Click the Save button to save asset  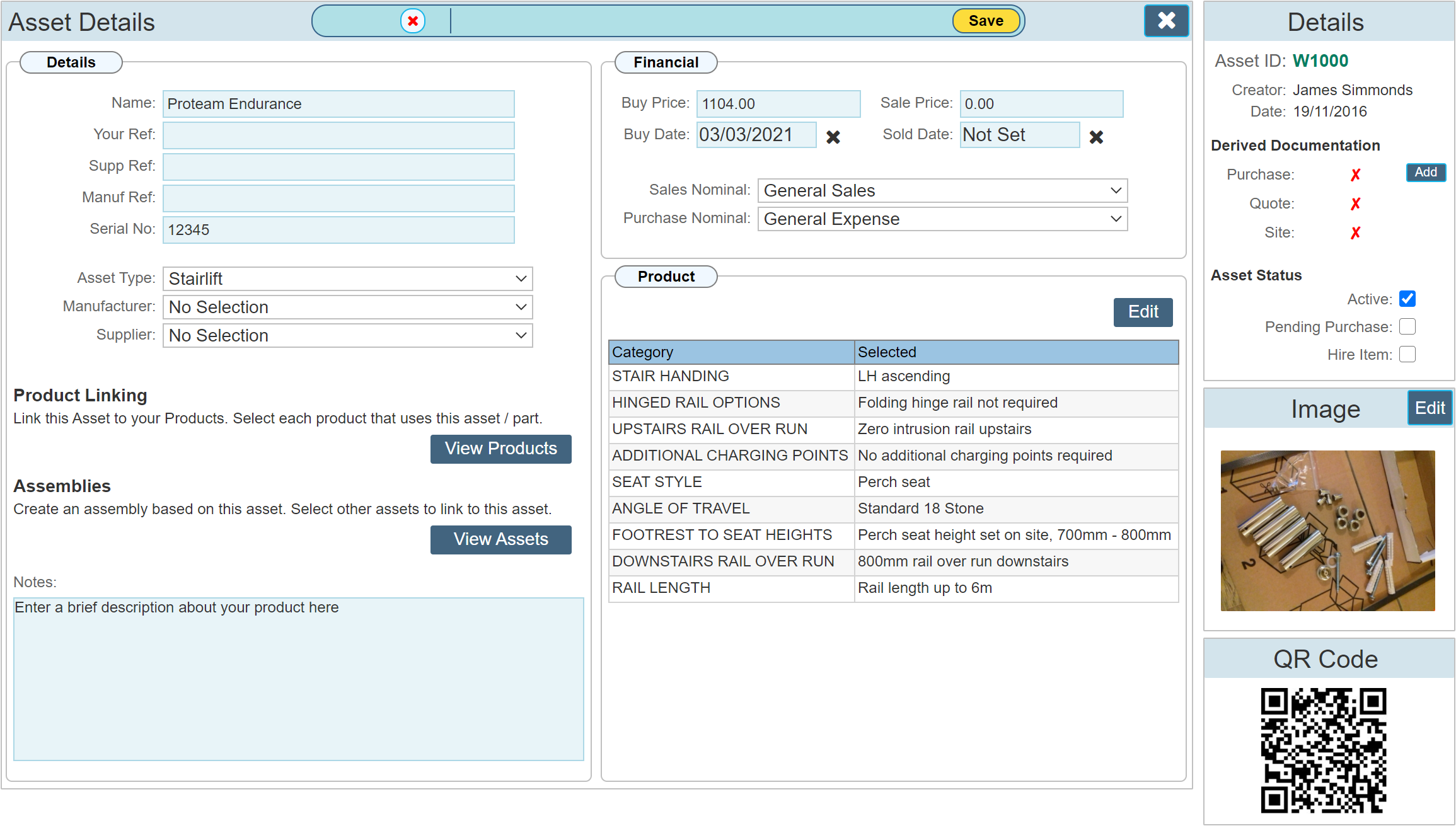(x=984, y=21)
